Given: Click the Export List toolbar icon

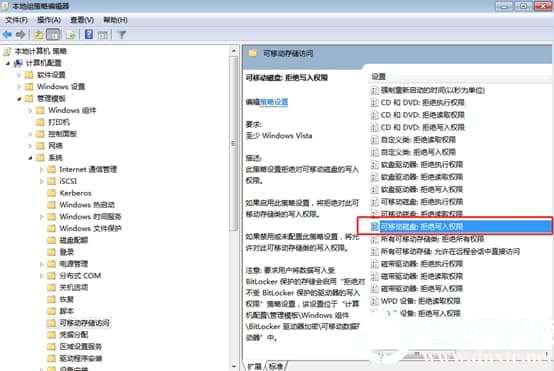Looking at the screenshot, I should pos(71,35).
